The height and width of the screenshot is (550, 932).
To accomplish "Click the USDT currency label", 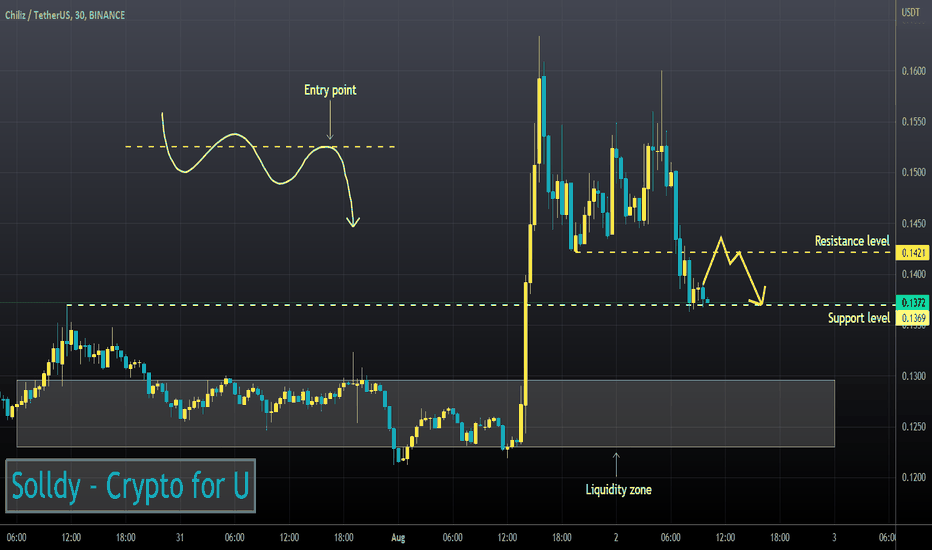I will pyautogui.click(x=911, y=12).
